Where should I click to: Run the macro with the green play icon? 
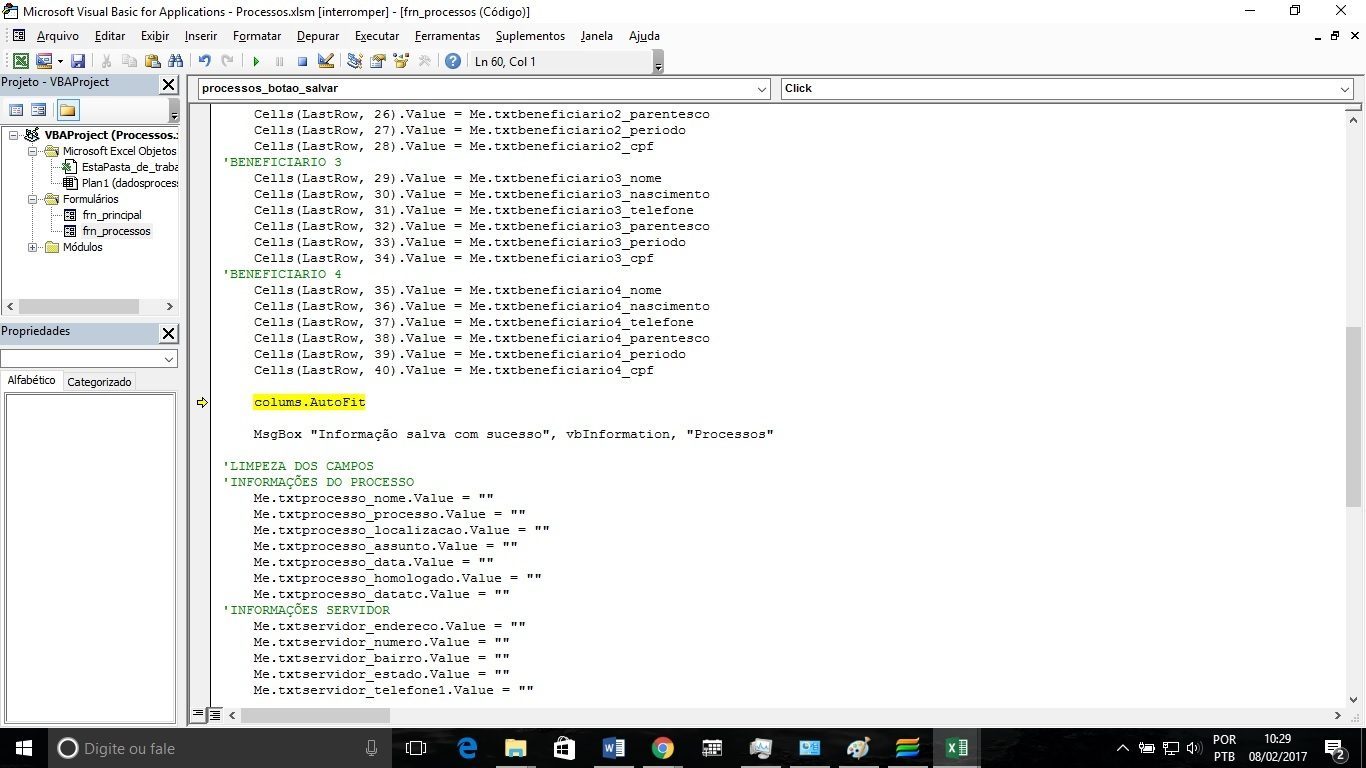click(256, 61)
